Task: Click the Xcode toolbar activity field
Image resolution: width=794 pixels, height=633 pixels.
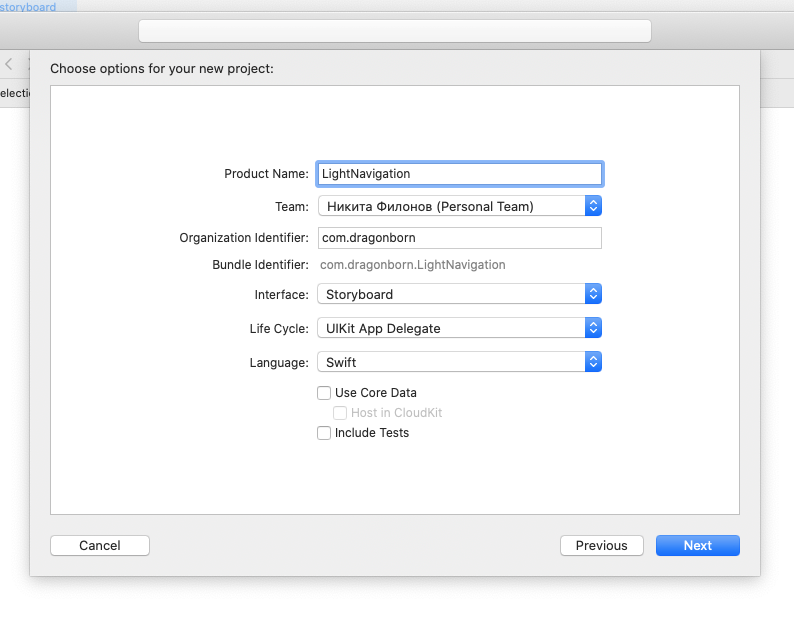Action: (x=395, y=31)
